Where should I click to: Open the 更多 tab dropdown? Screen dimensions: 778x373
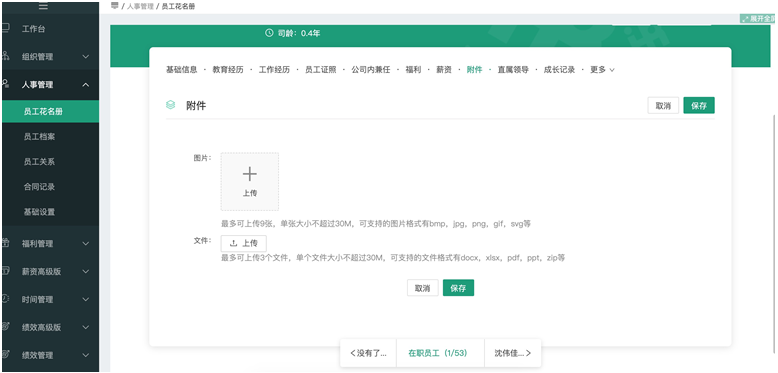tap(602, 70)
